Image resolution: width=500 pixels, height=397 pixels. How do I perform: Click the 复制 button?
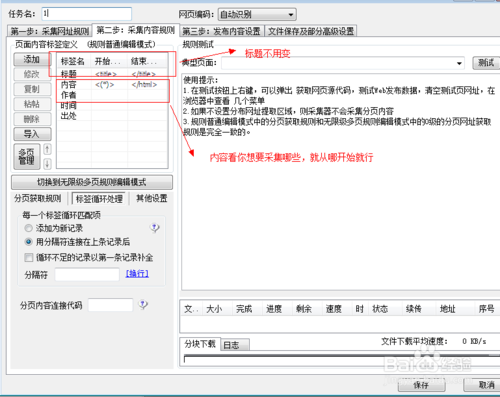32,89
